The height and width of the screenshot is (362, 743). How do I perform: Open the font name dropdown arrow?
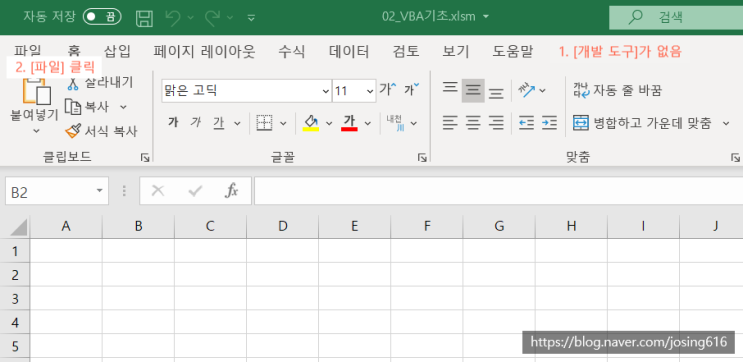pyautogui.click(x=326, y=91)
